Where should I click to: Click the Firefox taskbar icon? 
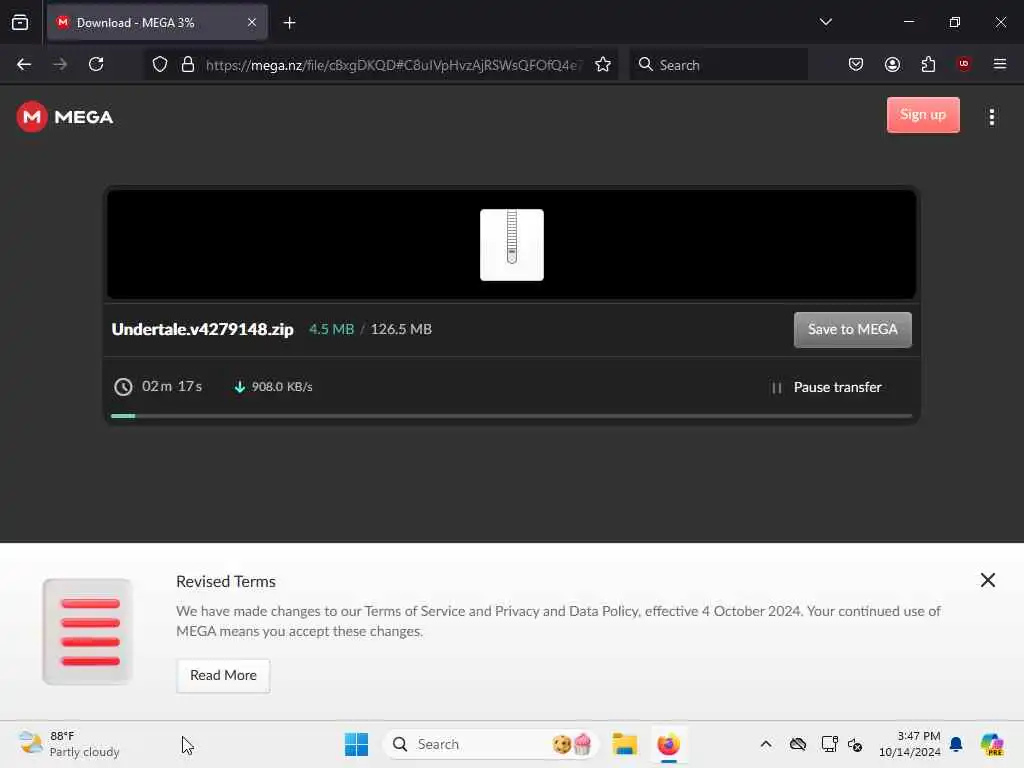pos(669,744)
